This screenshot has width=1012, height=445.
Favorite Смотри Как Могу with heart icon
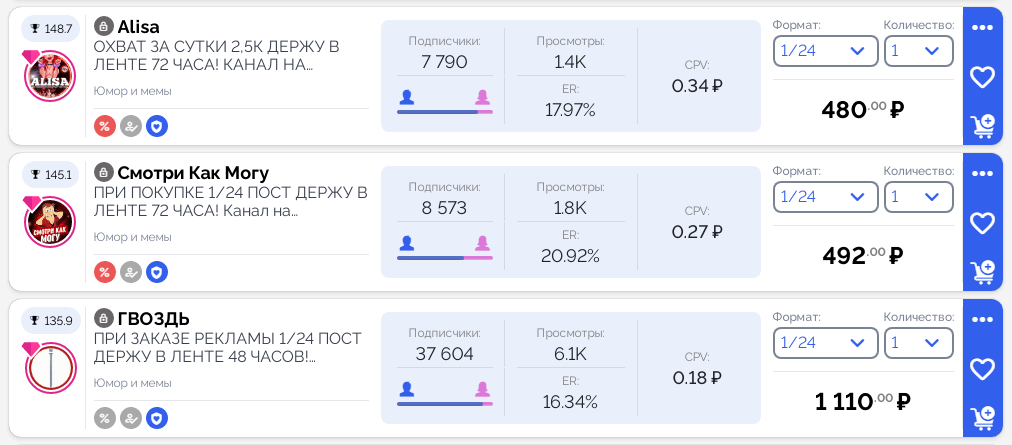coord(982,223)
